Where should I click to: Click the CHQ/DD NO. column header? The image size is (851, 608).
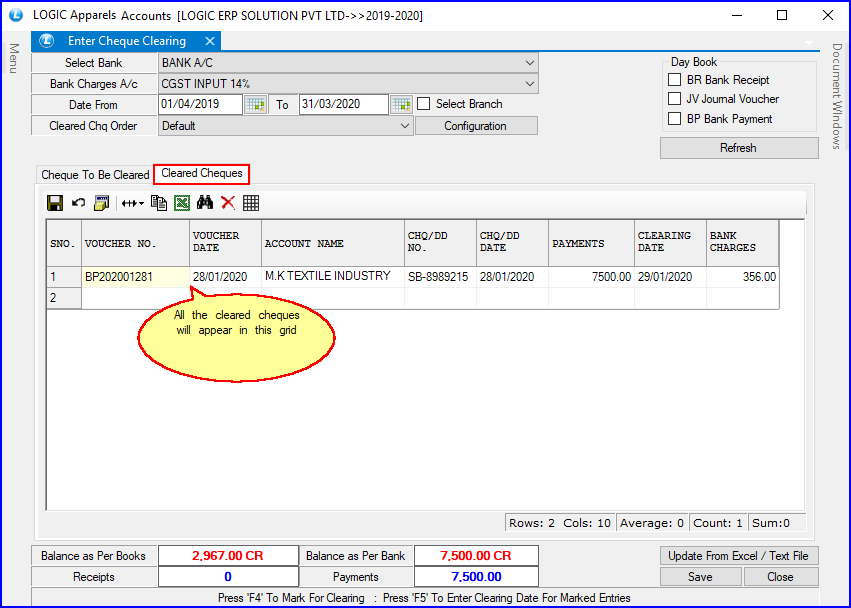[x=440, y=243]
